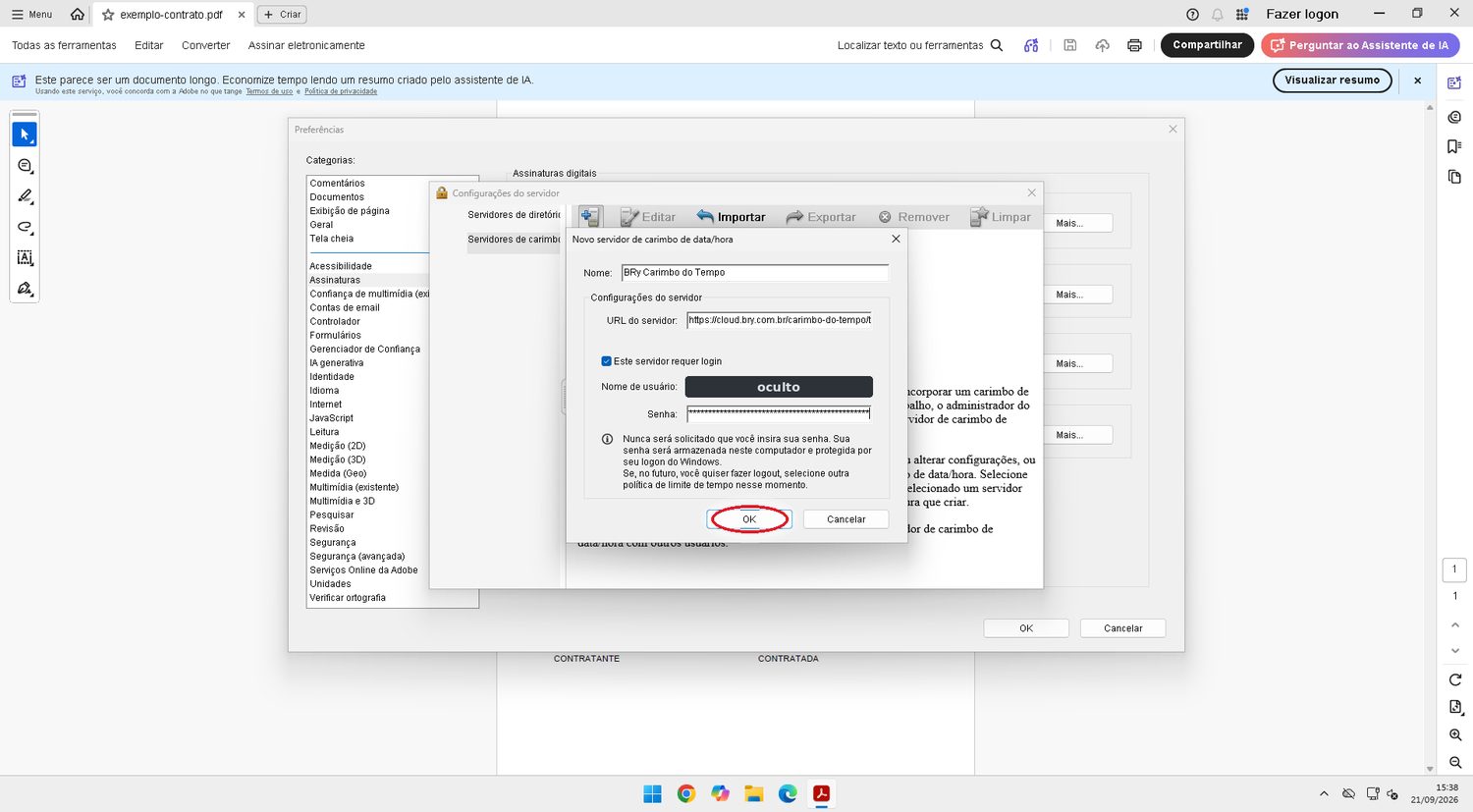Click Visualizar resumo button
1473x812 pixels.
click(1332, 81)
